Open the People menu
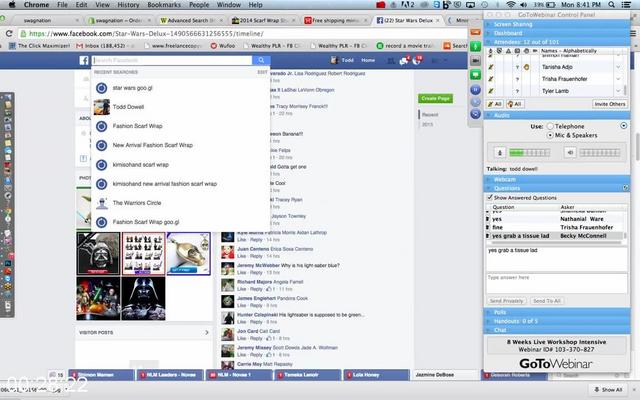The image size is (640, 400). point(199,5)
